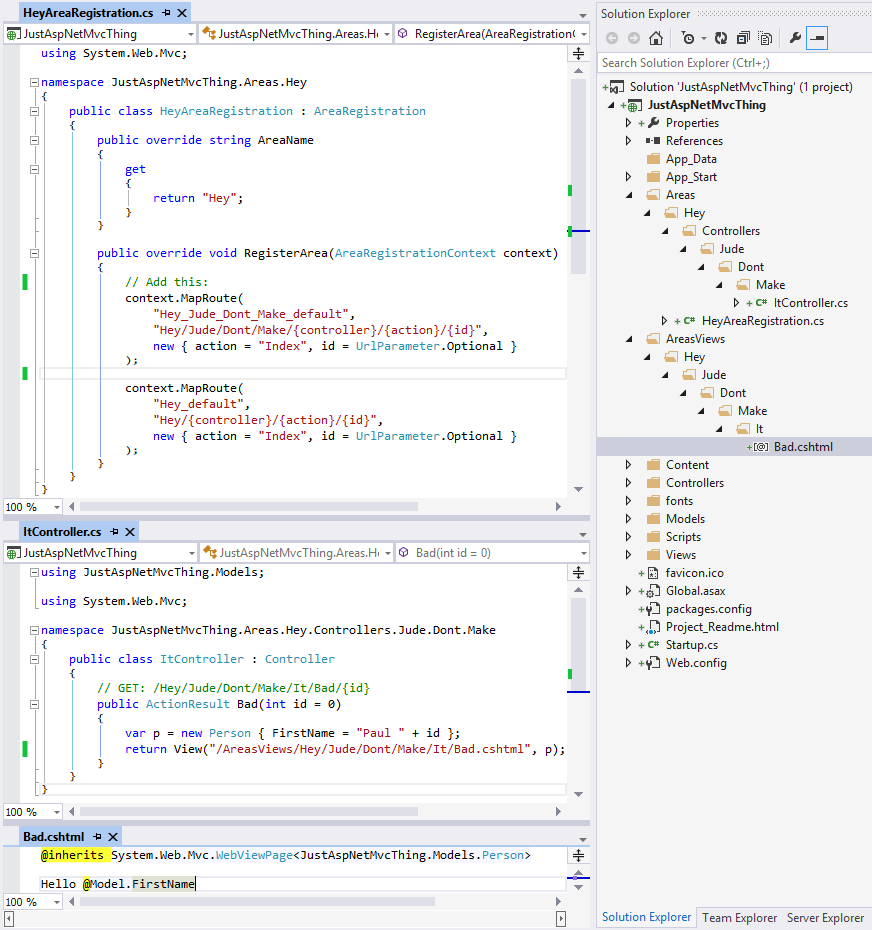
Task: Click the grayed Back arrow in Solution Explorer
Action: coord(612,39)
